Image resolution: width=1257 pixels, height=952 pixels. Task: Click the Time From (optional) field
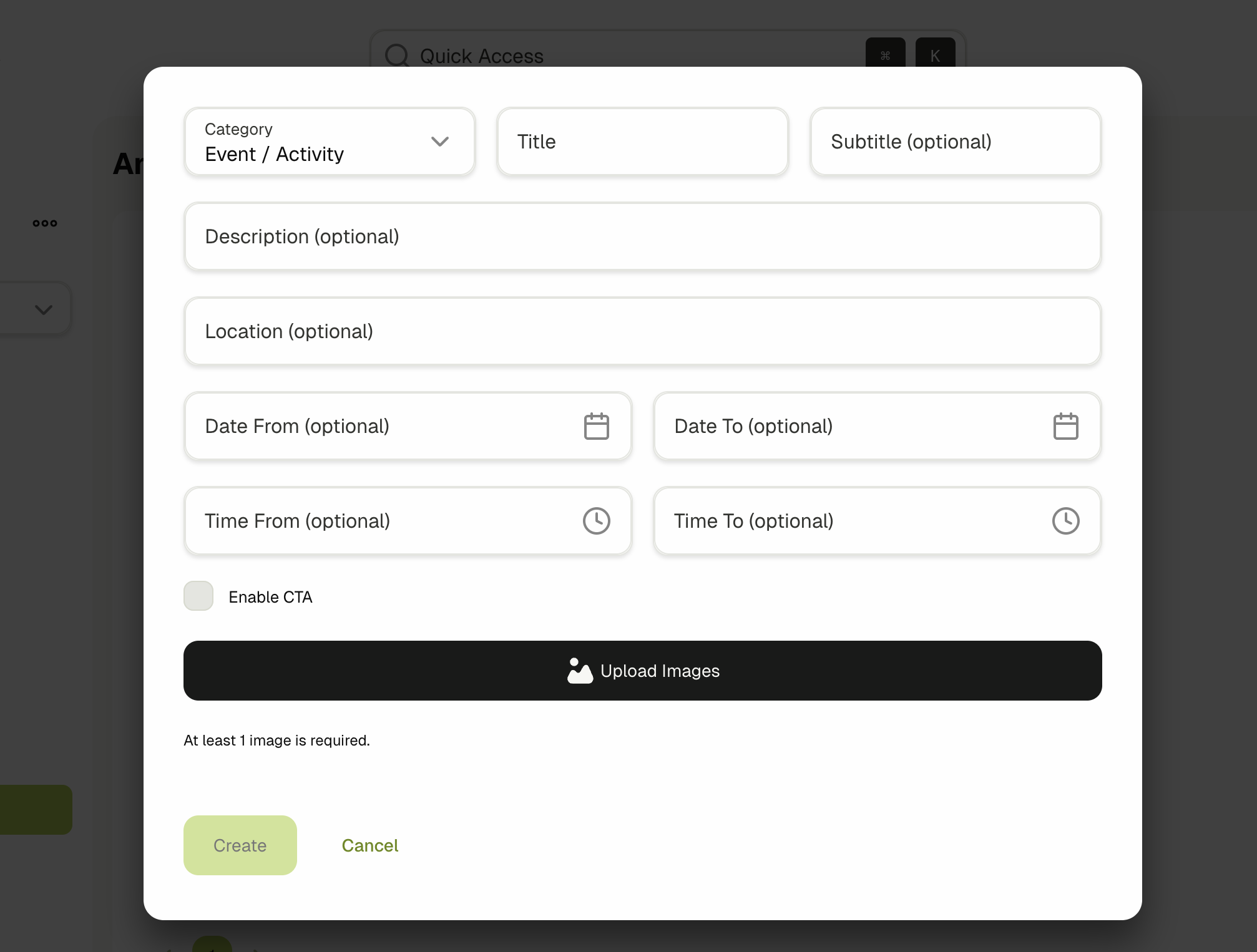click(381, 521)
